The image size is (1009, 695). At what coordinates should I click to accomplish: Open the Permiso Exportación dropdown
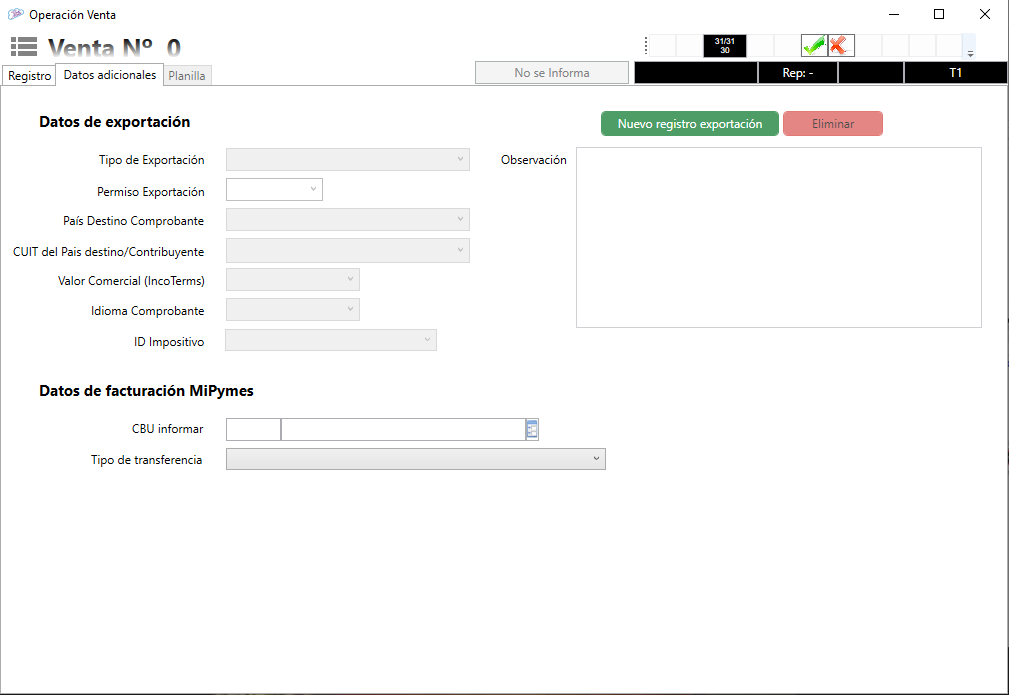274,190
